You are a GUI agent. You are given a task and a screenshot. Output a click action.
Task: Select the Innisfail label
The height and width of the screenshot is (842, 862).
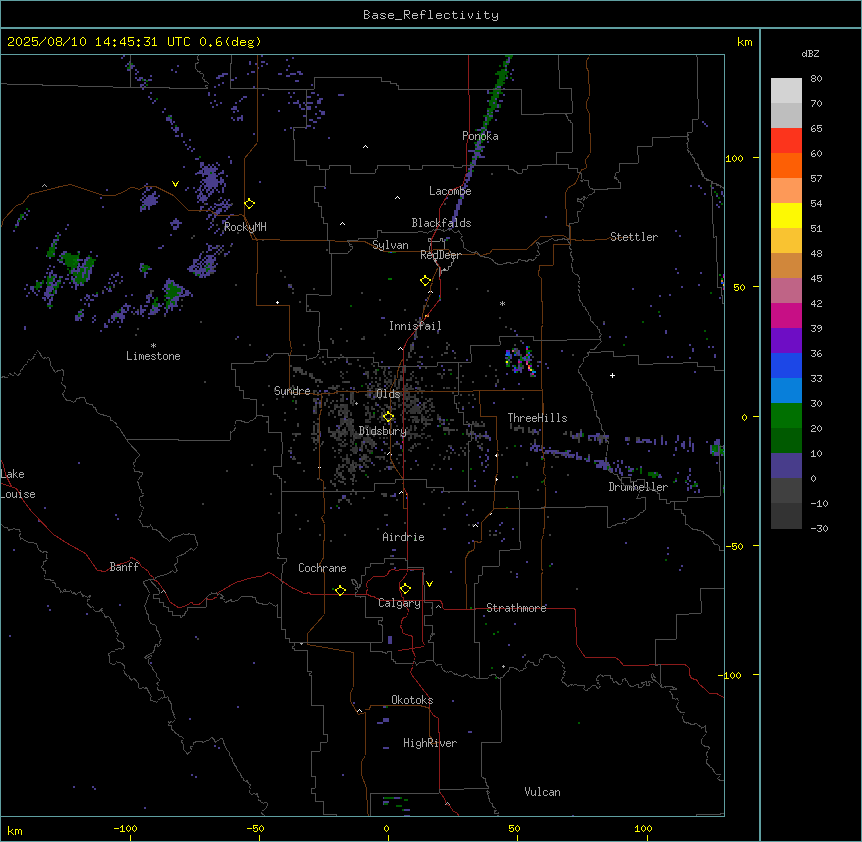point(415,326)
